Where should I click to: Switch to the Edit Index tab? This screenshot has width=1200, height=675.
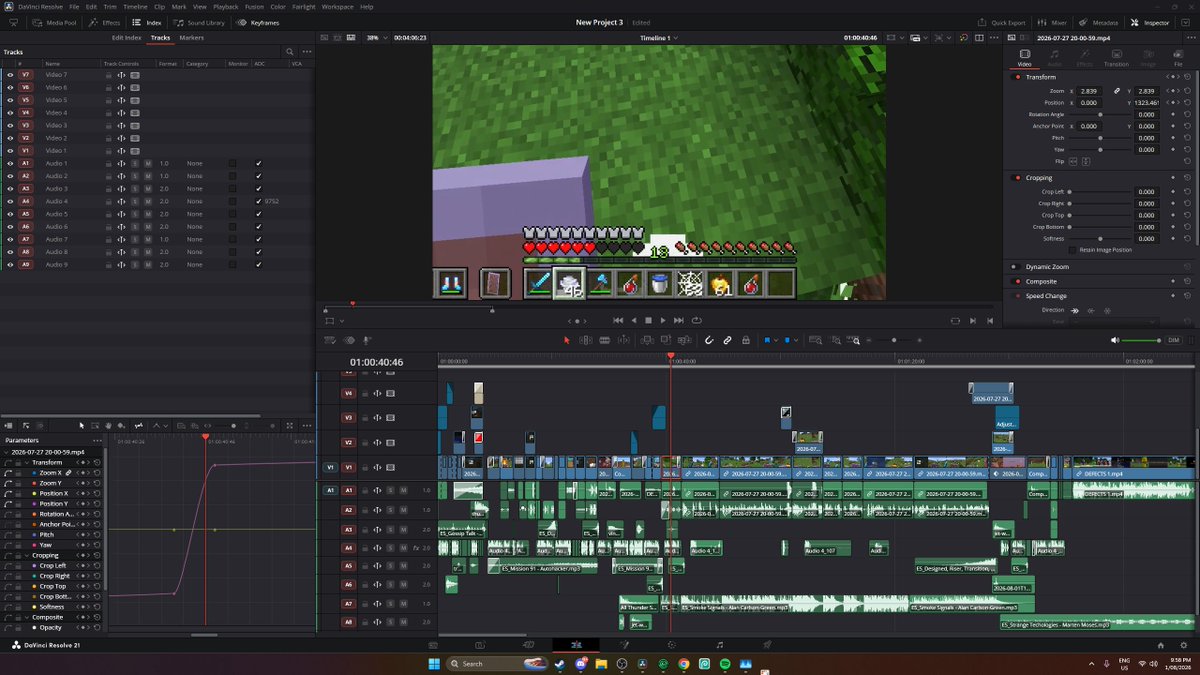pyautogui.click(x=126, y=37)
